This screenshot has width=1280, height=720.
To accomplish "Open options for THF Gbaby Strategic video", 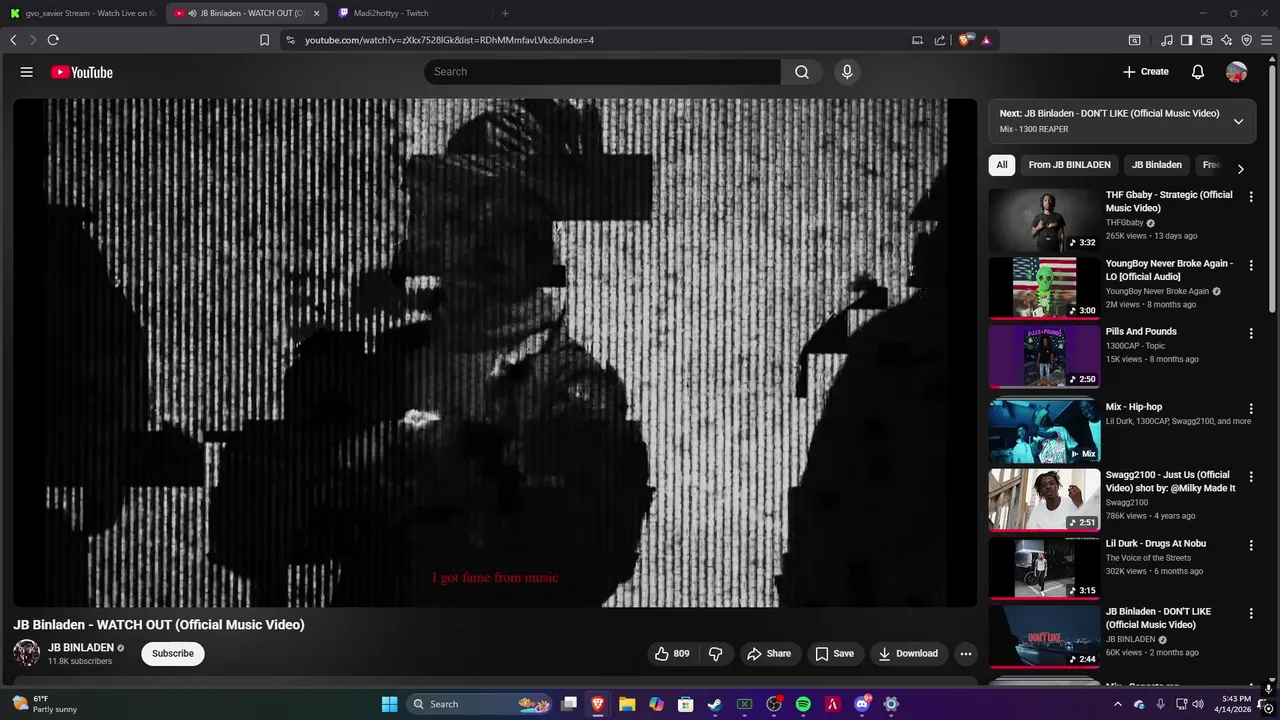I will (x=1250, y=197).
